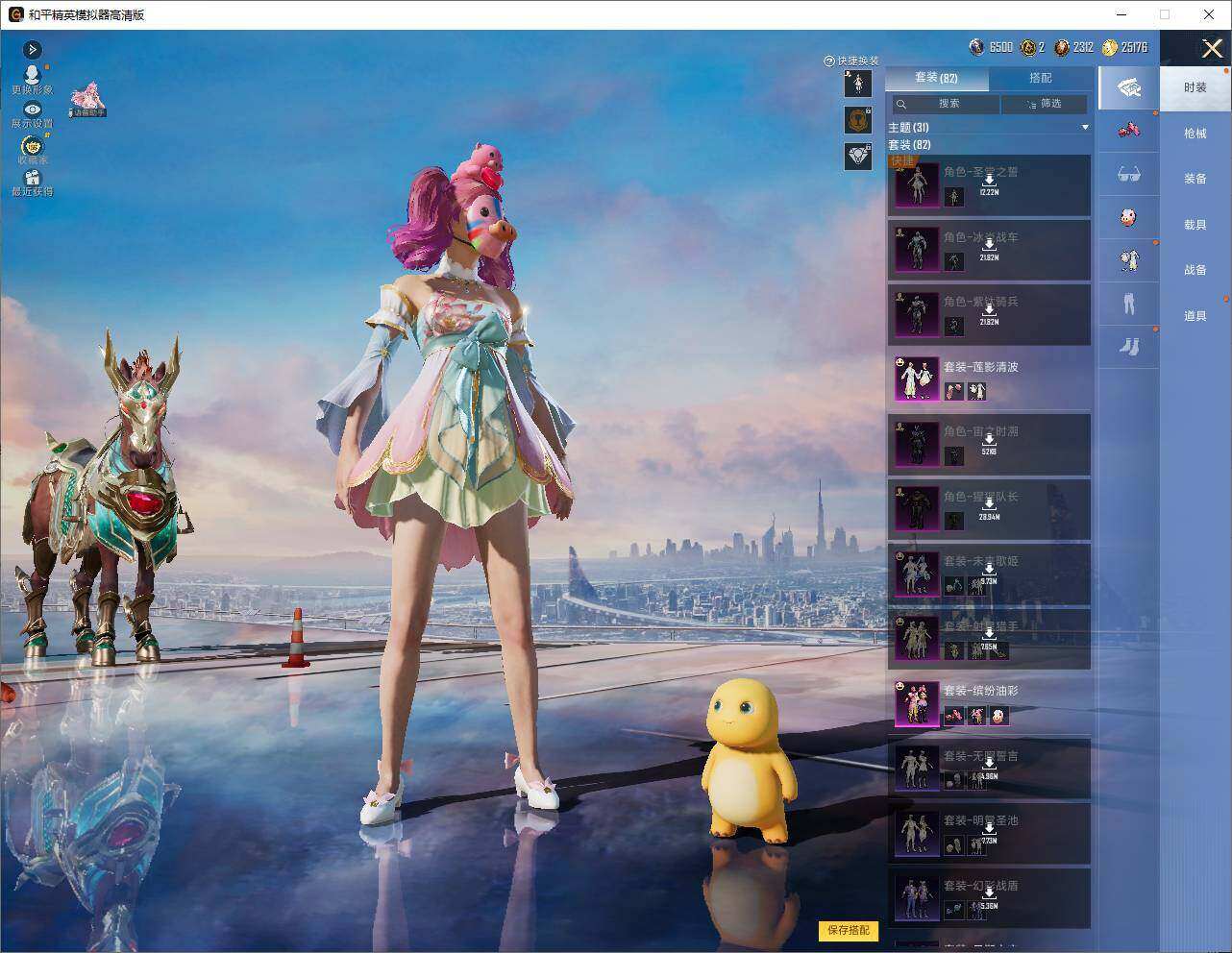Download the 角色-紫钛骑兵 outfit

pos(989,315)
